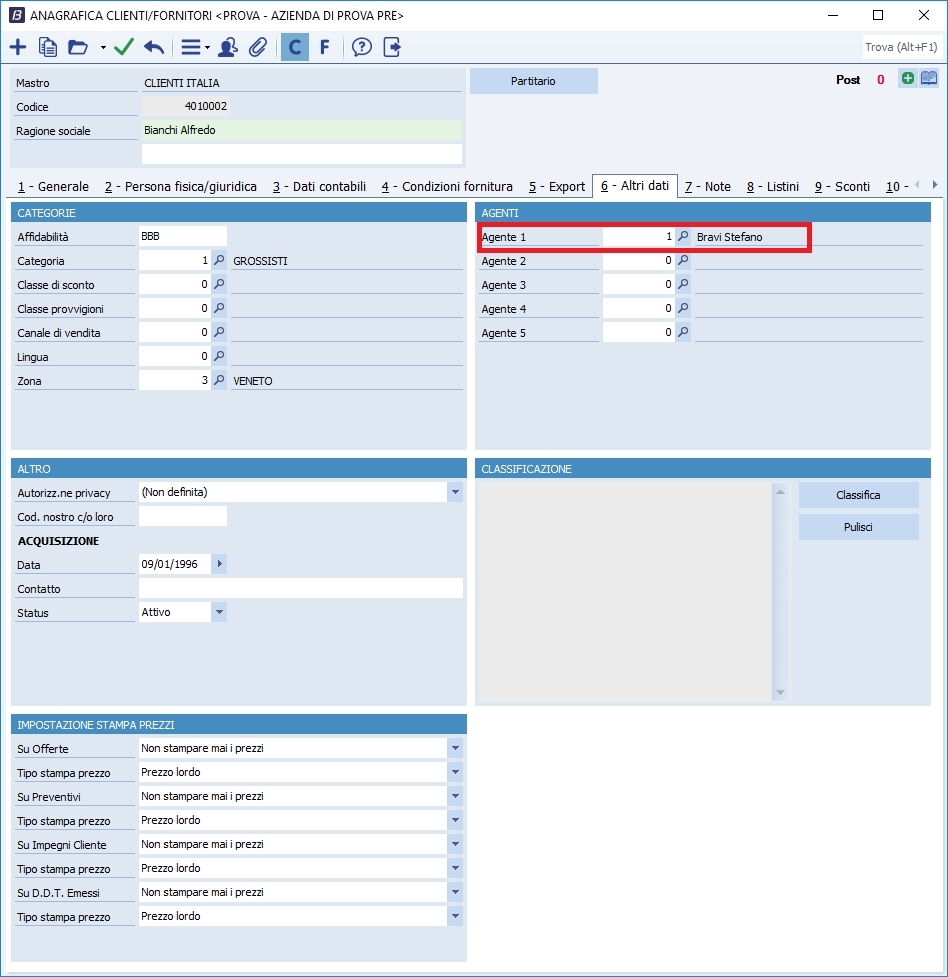The height and width of the screenshot is (977, 948).
Task: Open the 4 - Condizioni fornitura tab
Action: pyautogui.click(x=447, y=186)
